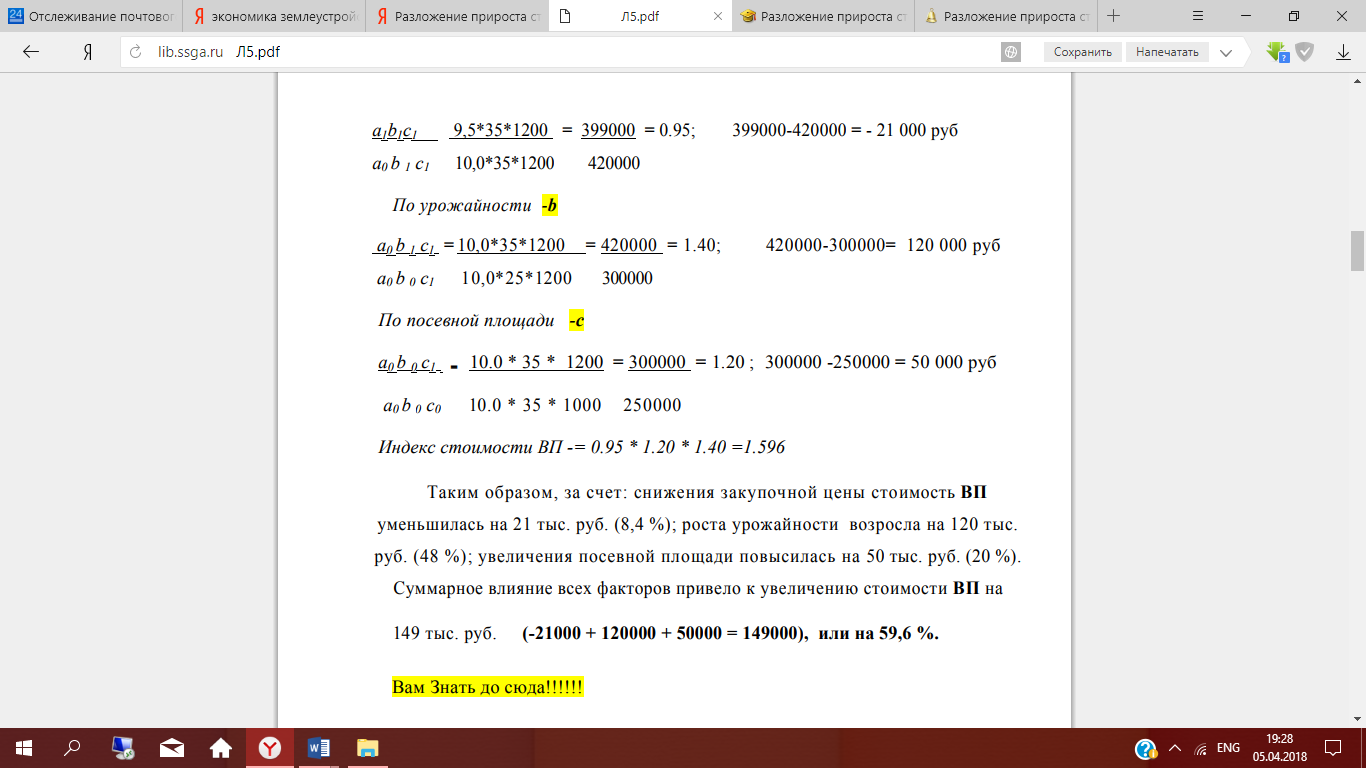Open the Mail app on taskbar
This screenshot has height=768, width=1366.
(172, 748)
